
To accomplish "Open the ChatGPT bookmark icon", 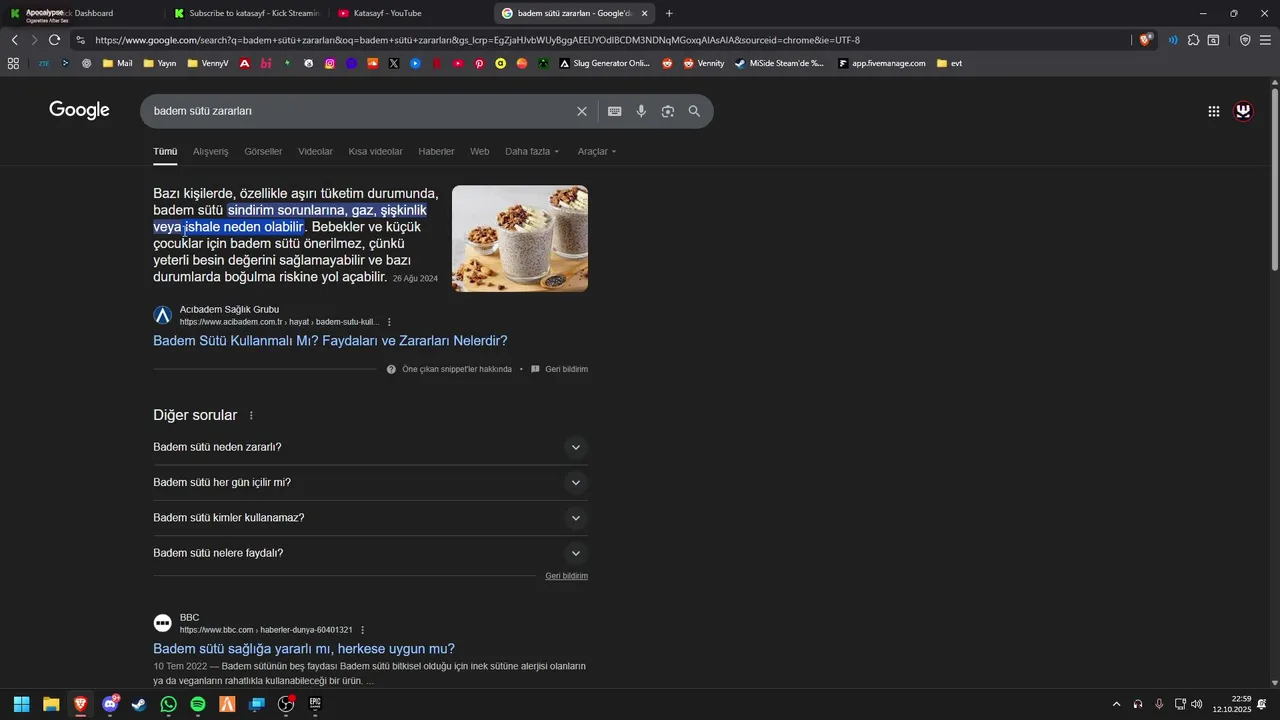I will click(x=87, y=63).
